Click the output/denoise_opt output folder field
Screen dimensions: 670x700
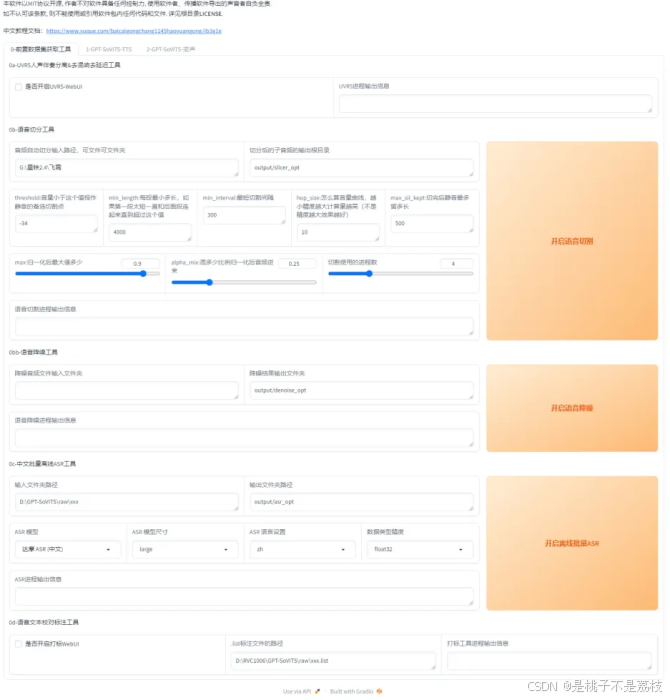[362, 390]
